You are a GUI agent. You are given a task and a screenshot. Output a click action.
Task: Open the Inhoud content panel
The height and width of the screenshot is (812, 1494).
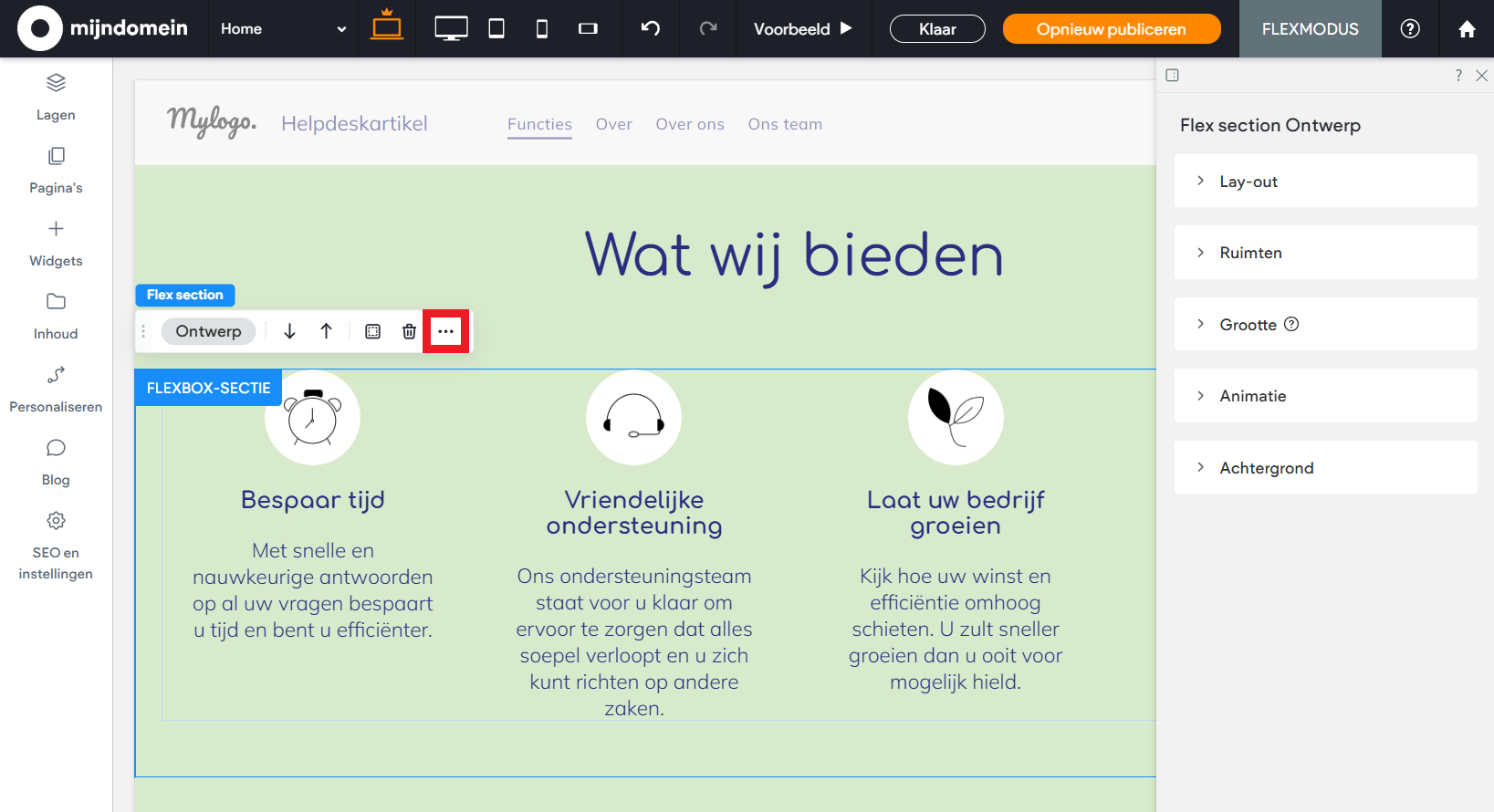click(x=56, y=316)
